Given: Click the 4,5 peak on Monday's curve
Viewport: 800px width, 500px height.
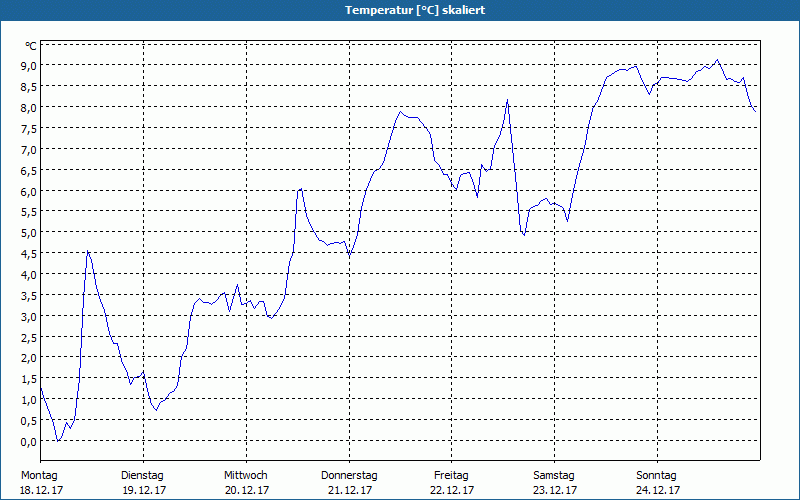Looking at the screenshot, I should (x=88, y=251).
